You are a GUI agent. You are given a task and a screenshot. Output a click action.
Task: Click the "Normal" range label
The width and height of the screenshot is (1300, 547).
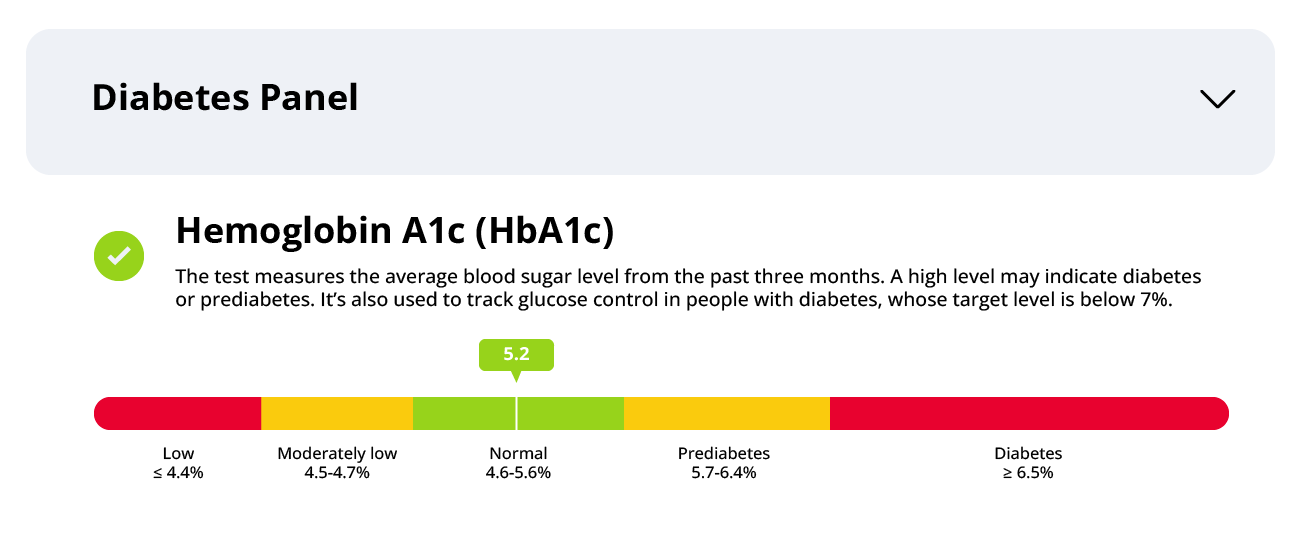(x=518, y=454)
